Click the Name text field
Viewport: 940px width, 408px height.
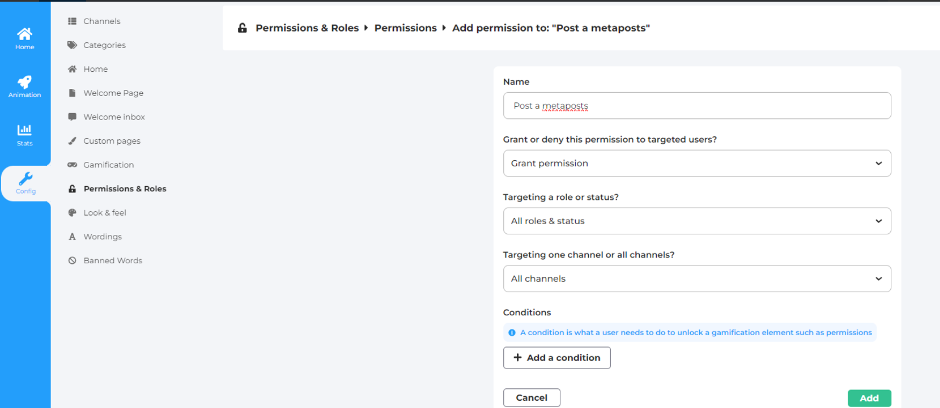[x=697, y=106]
